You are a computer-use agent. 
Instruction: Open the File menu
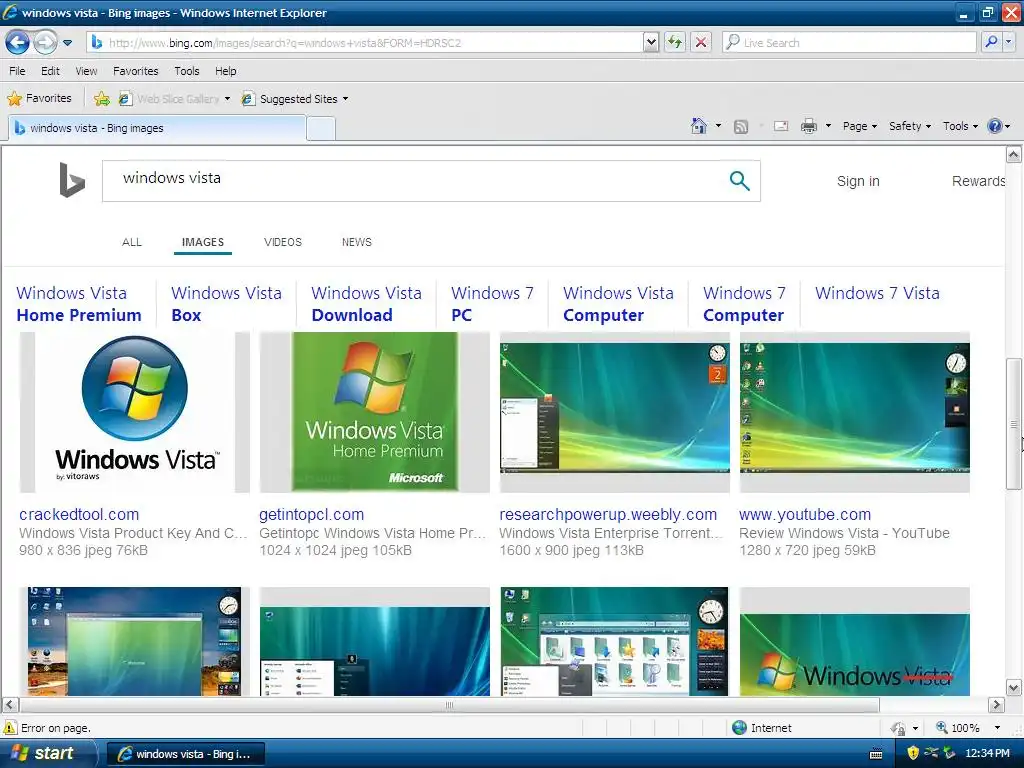click(18, 71)
